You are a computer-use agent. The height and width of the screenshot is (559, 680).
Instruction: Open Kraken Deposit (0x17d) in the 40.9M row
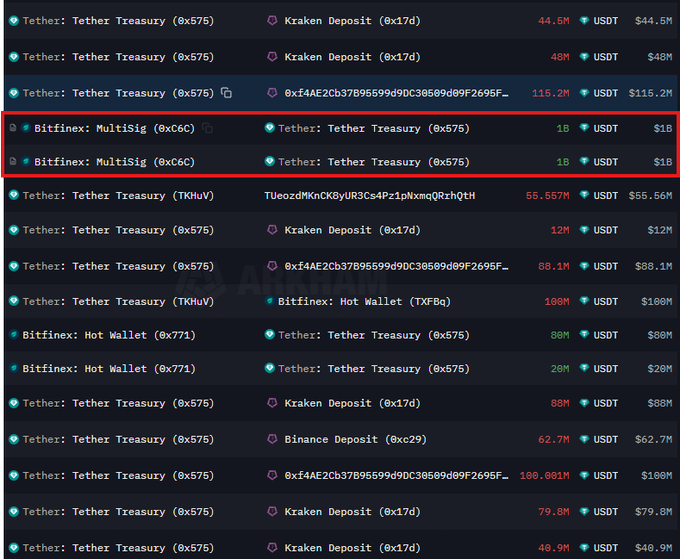tap(353, 548)
